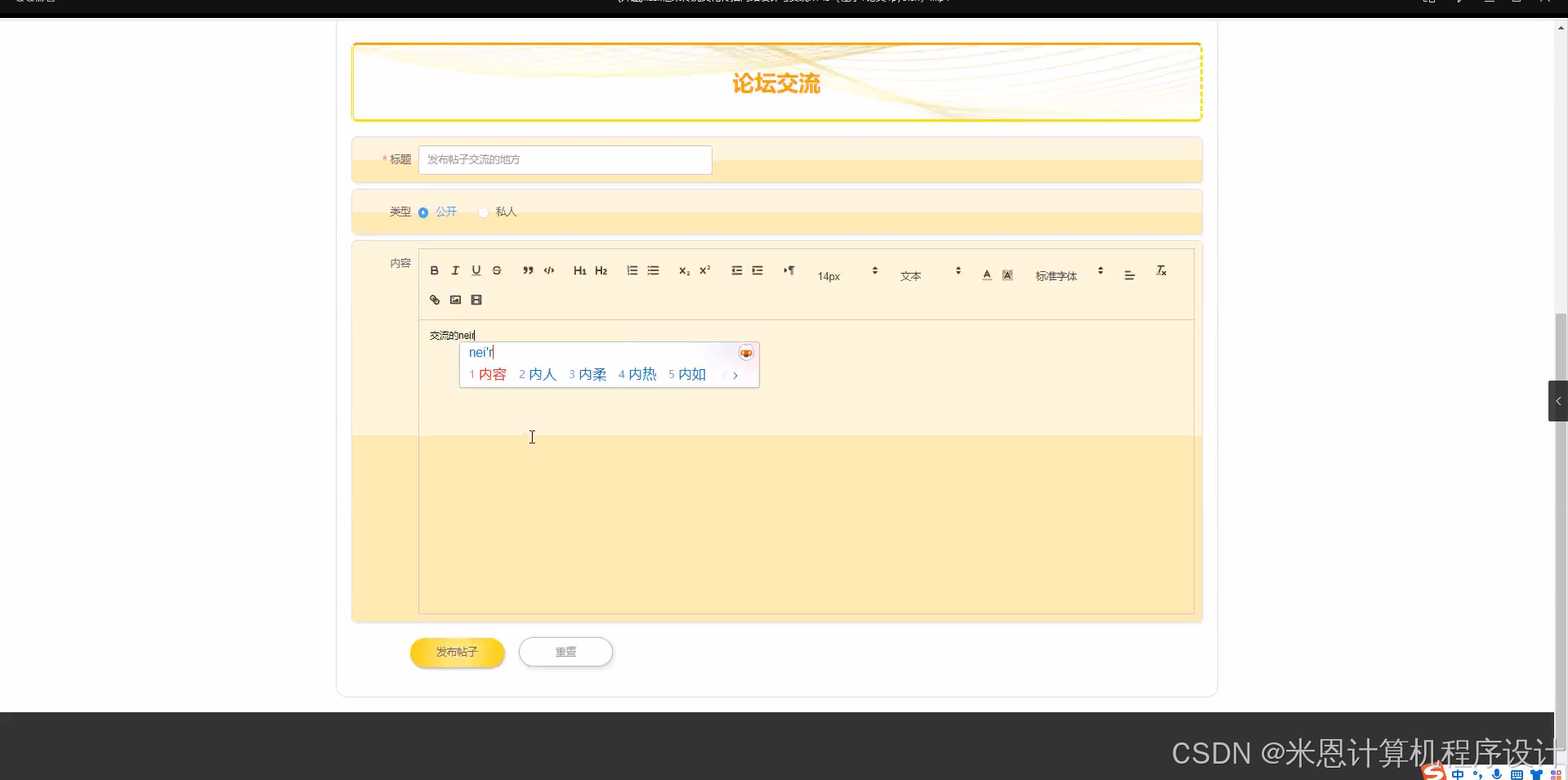1568x780 pixels.
Task: Select the 公开 type radio option
Action: point(423,212)
